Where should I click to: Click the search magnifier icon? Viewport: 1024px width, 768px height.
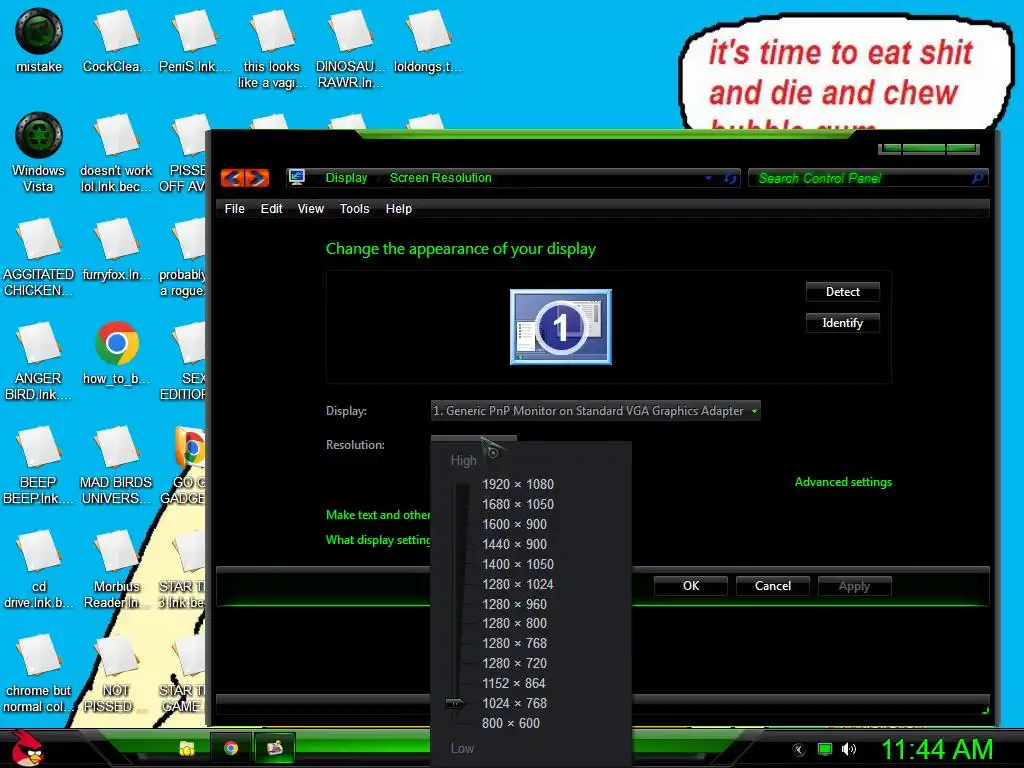coord(977,178)
